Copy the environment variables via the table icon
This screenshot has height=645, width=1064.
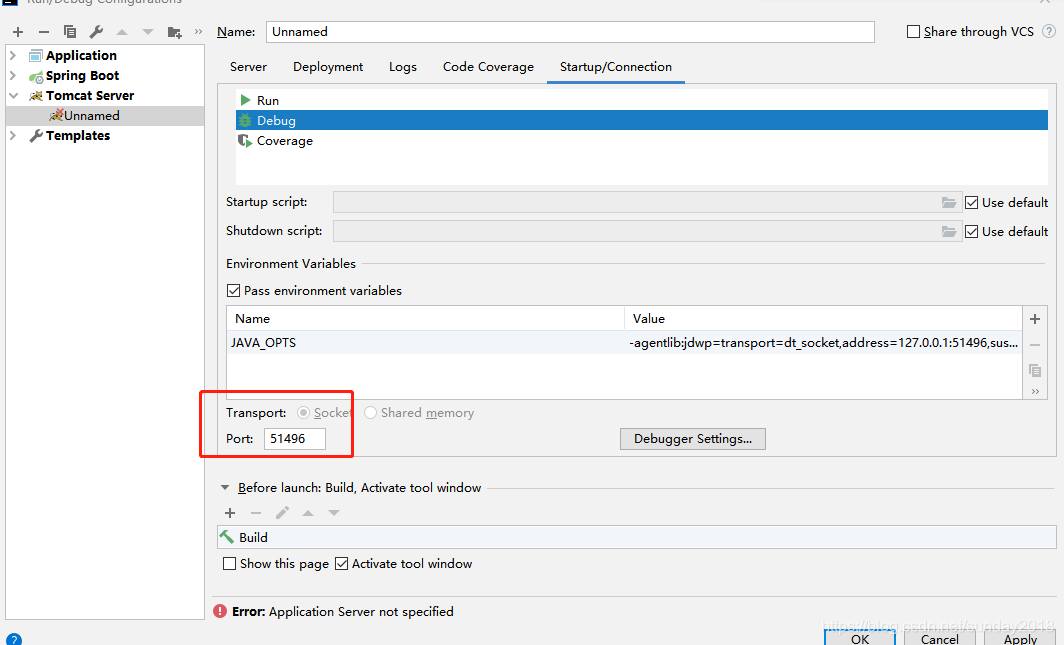[1035, 370]
